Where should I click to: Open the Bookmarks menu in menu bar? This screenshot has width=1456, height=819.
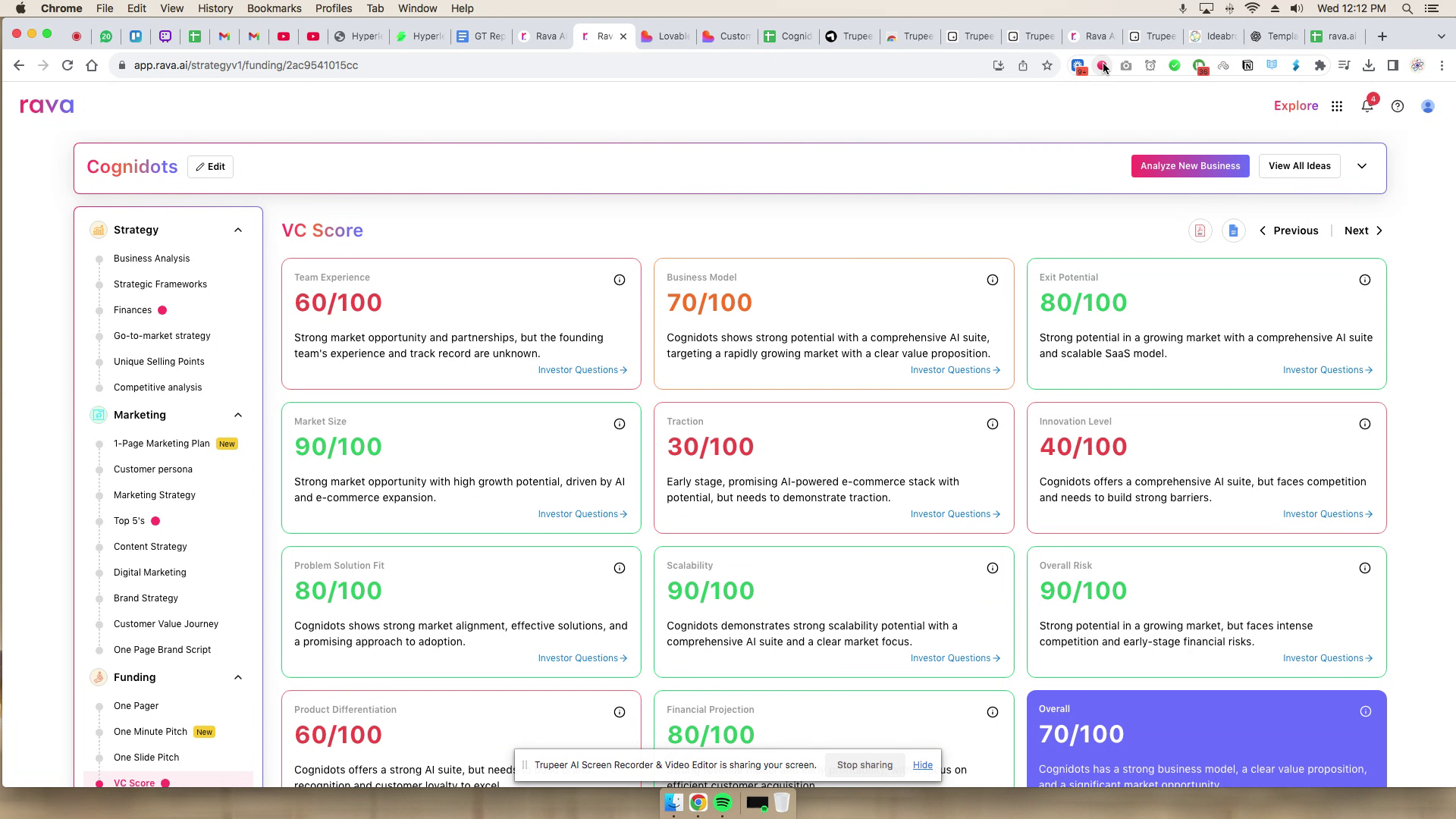point(274,8)
